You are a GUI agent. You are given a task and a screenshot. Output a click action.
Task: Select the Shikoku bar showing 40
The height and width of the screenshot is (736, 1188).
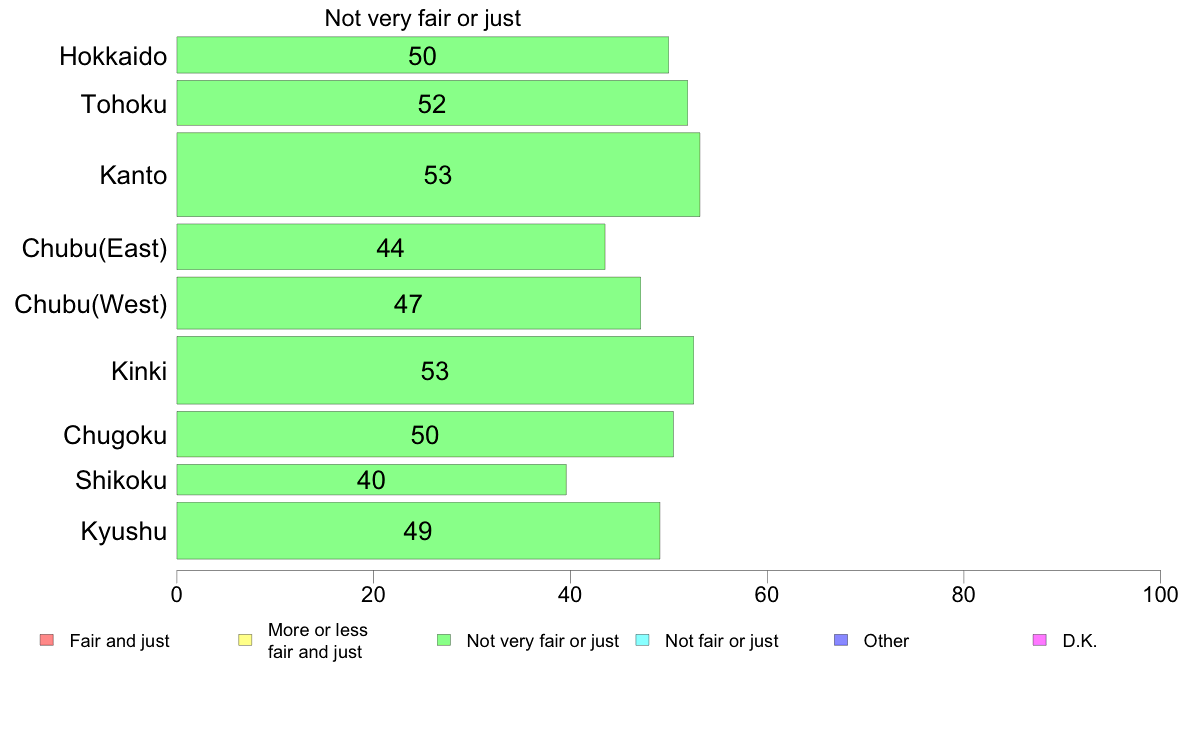click(371, 480)
